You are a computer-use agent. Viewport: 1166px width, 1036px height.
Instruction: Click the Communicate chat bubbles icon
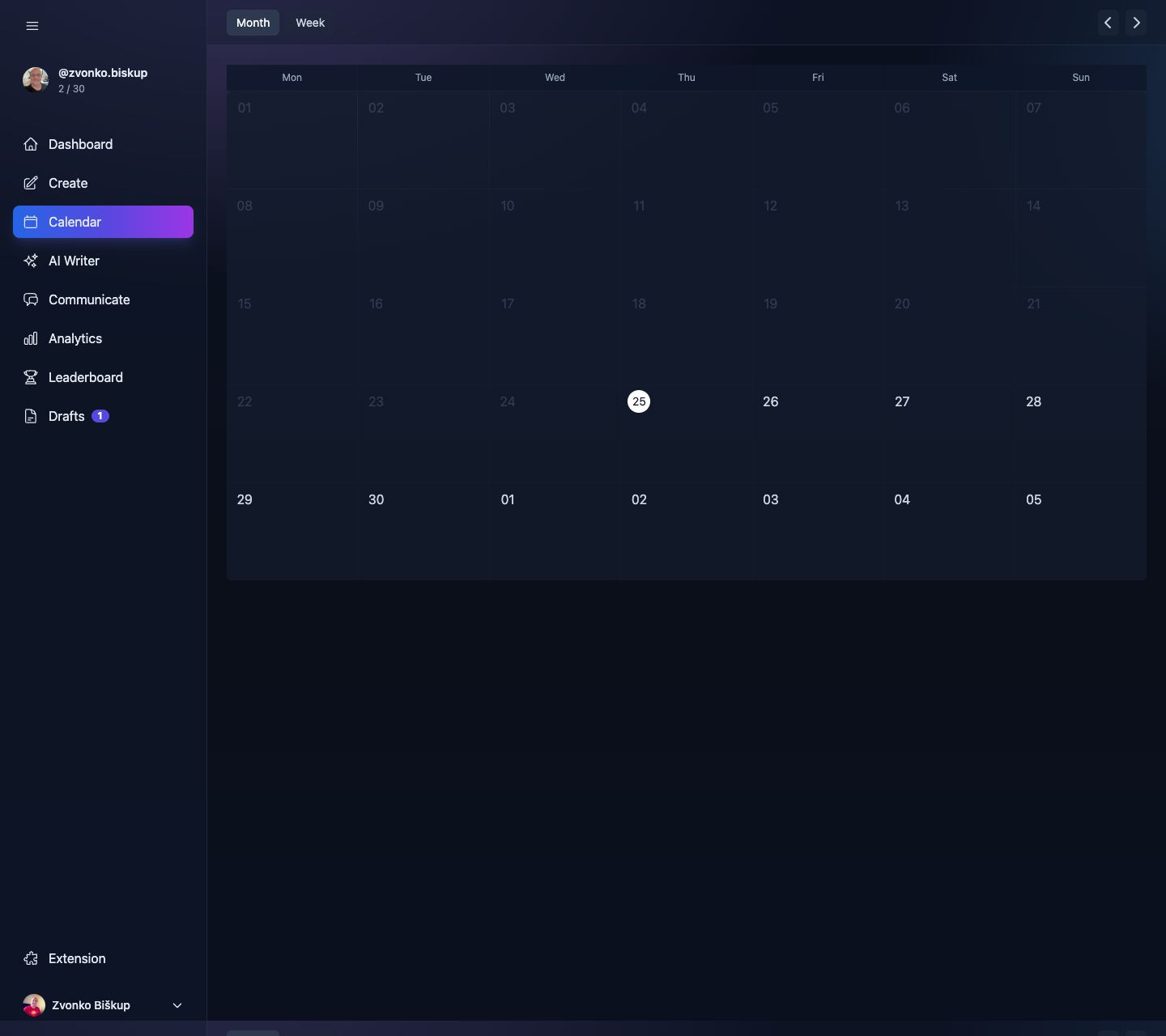pos(31,299)
